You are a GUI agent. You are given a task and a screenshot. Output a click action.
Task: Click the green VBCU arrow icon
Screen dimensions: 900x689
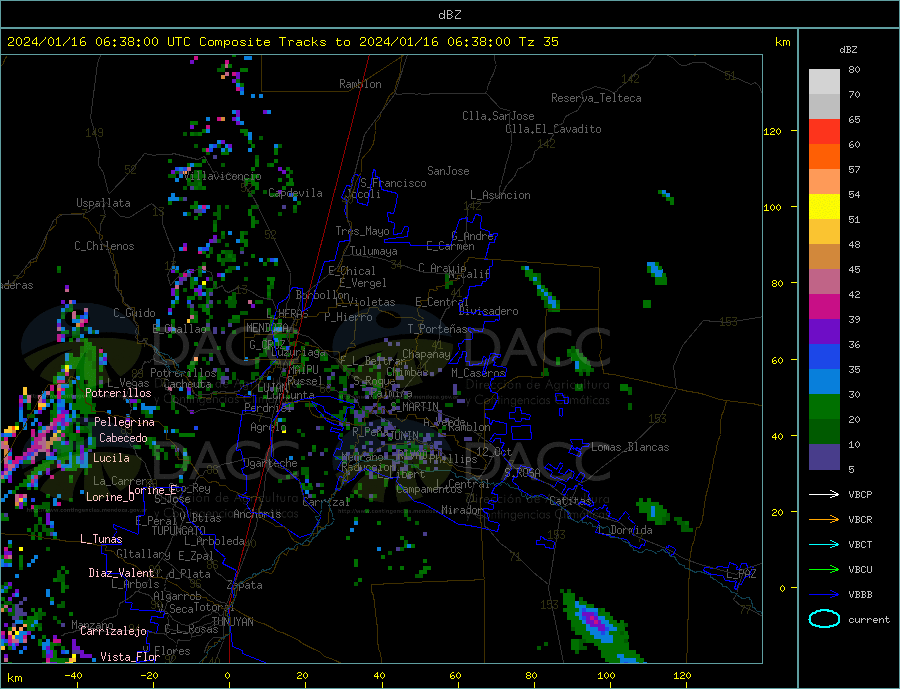pyautogui.click(x=824, y=569)
